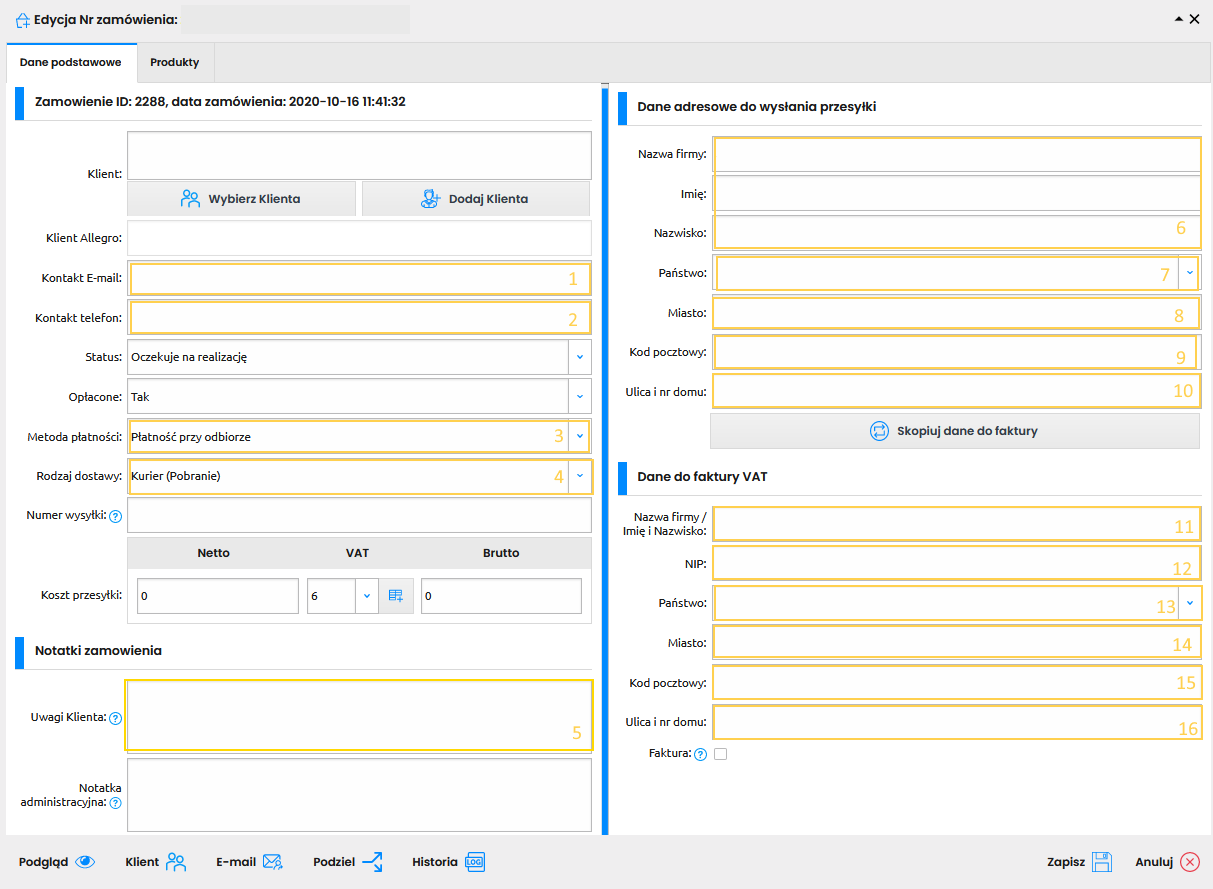The image size is (1213, 889).
Task: Switch to the Produkty tab
Action: pos(175,62)
